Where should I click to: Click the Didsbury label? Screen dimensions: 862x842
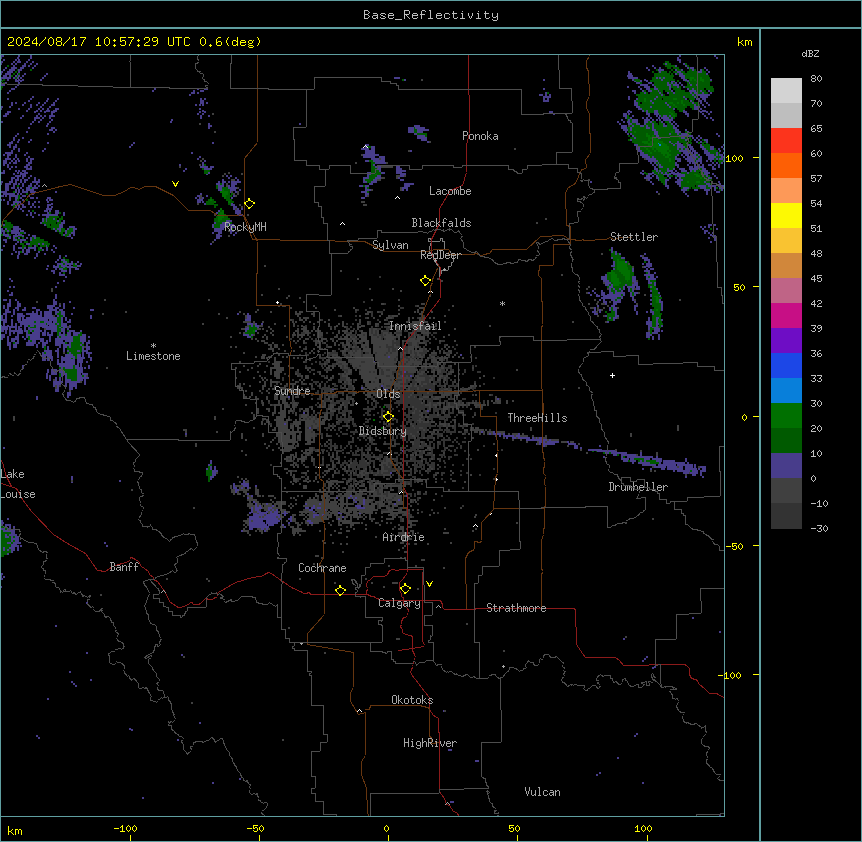coord(383,431)
